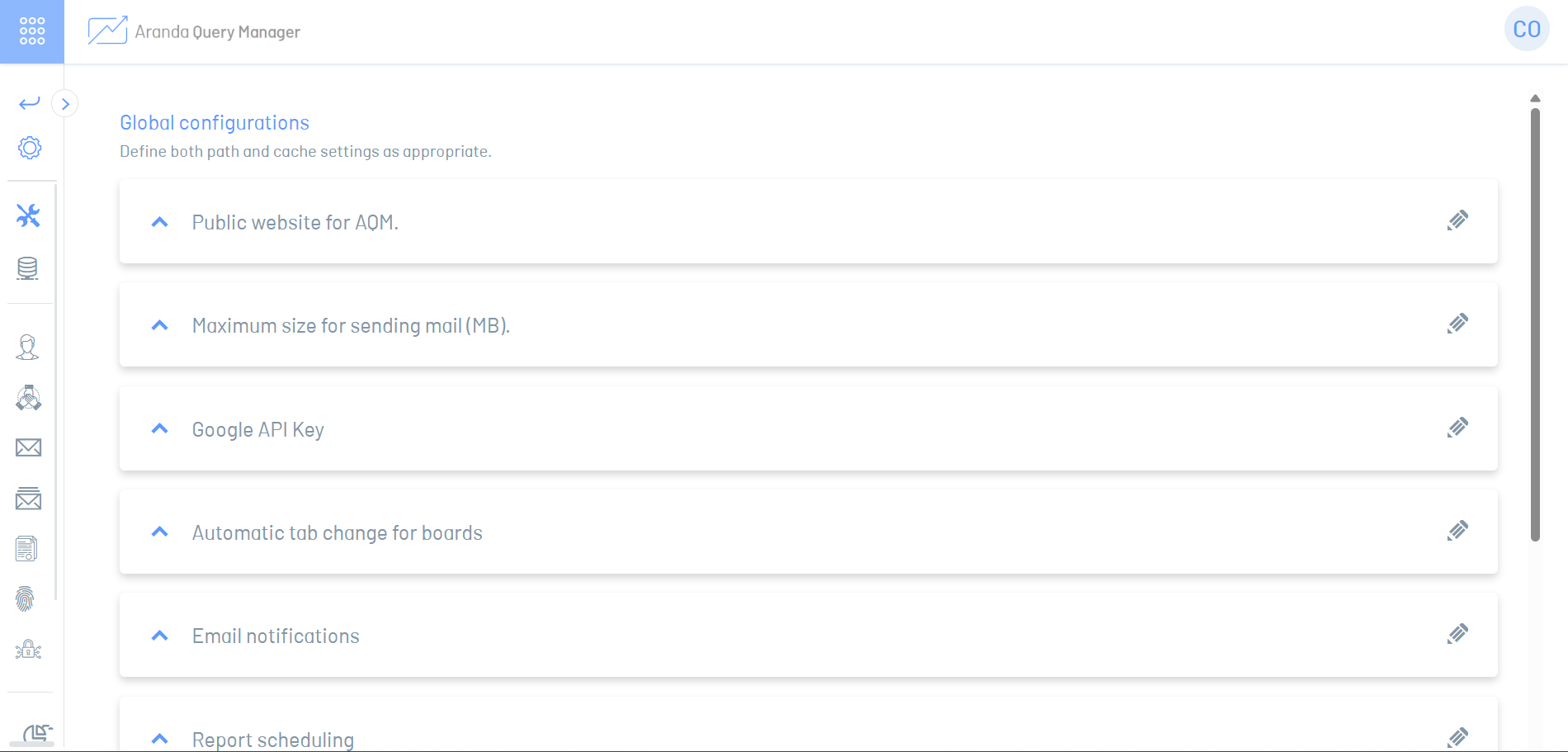
Task: Collapse the Email notifications section
Action: click(x=160, y=636)
